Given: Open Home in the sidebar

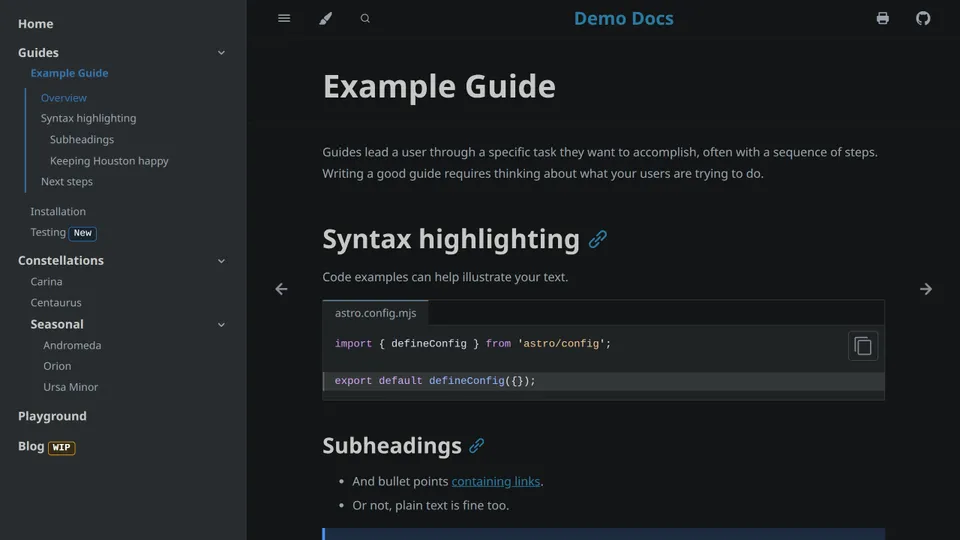Looking at the screenshot, I should 36,24.
